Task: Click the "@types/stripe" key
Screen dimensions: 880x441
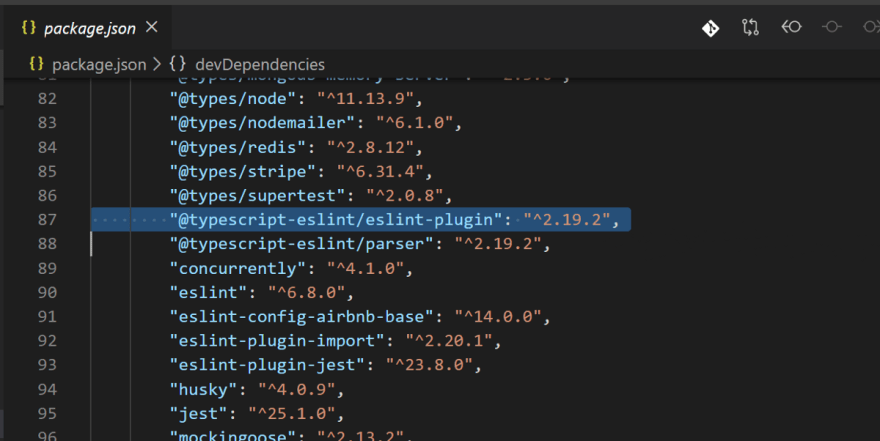Action: point(242,171)
